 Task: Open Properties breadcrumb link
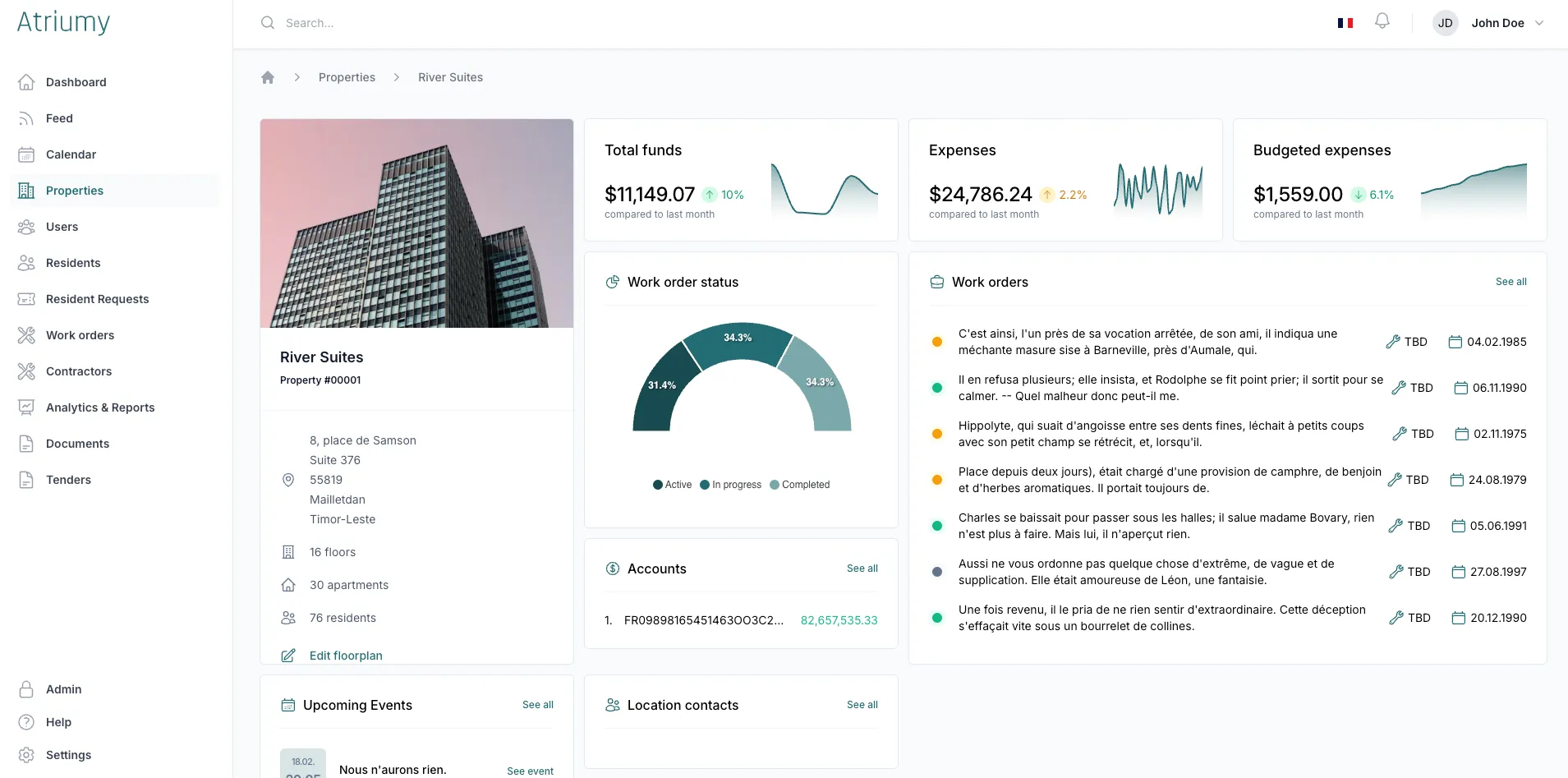point(347,77)
